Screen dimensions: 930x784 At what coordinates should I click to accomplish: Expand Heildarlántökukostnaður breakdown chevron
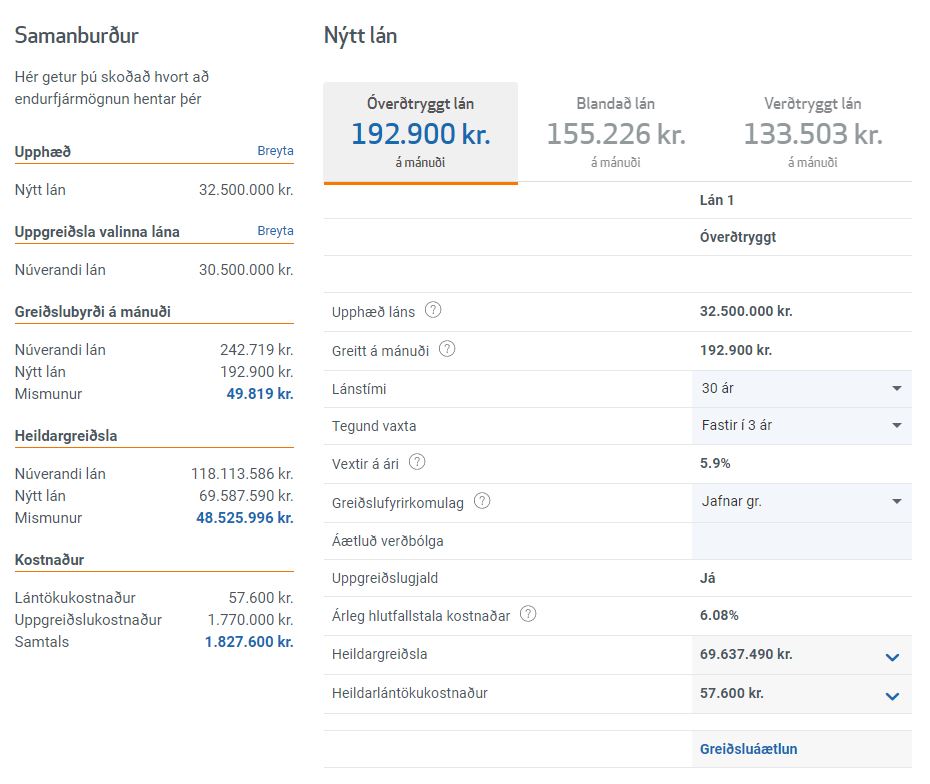click(x=892, y=695)
